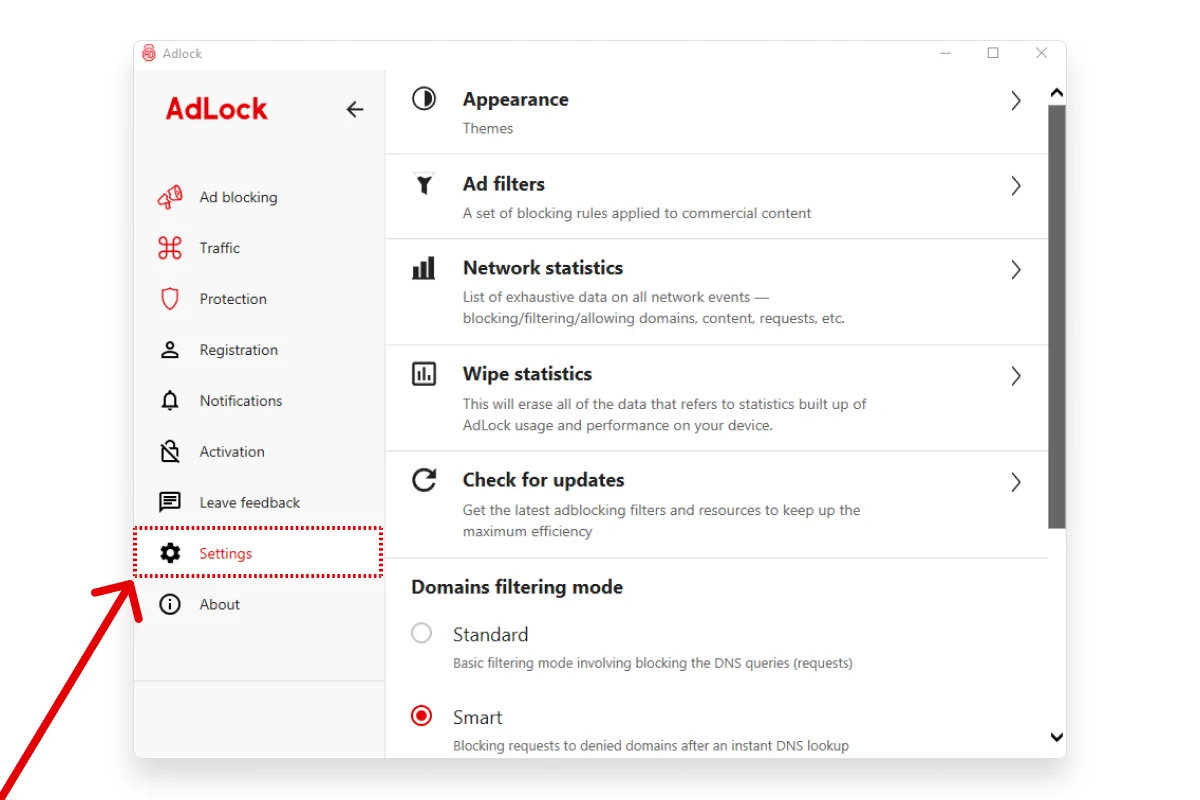Open the Settings sidebar item
The height and width of the screenshot is (800, 1200).
[258, 553]
